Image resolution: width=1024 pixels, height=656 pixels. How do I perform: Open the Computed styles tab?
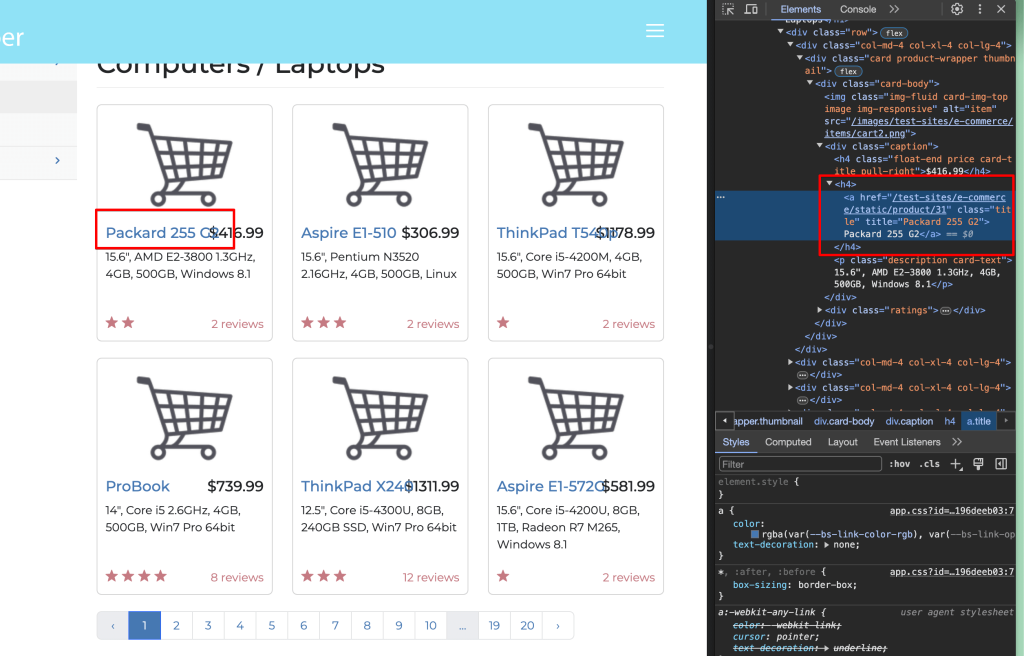tap(788, 442)
